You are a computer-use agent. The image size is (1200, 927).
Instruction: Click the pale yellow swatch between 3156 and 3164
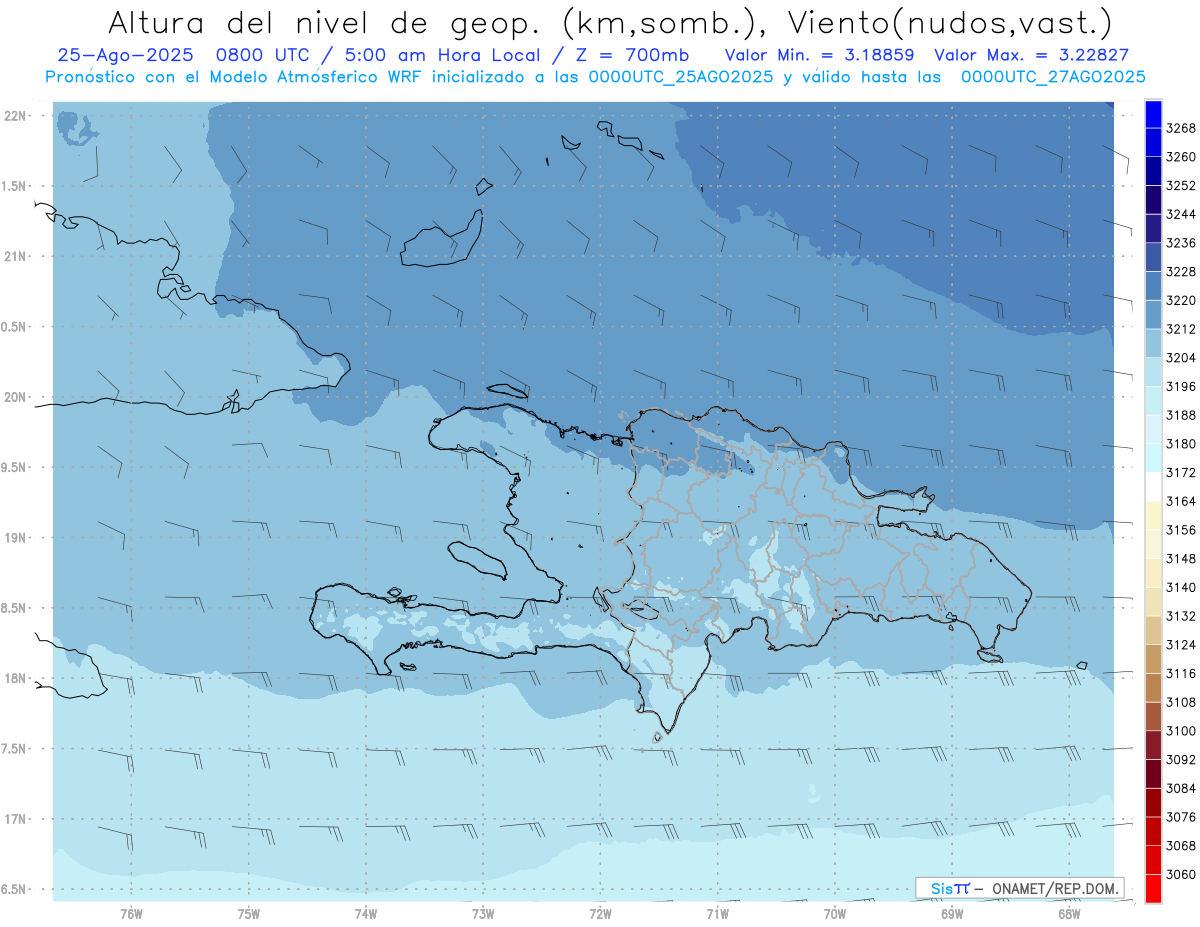(1152, 515)
